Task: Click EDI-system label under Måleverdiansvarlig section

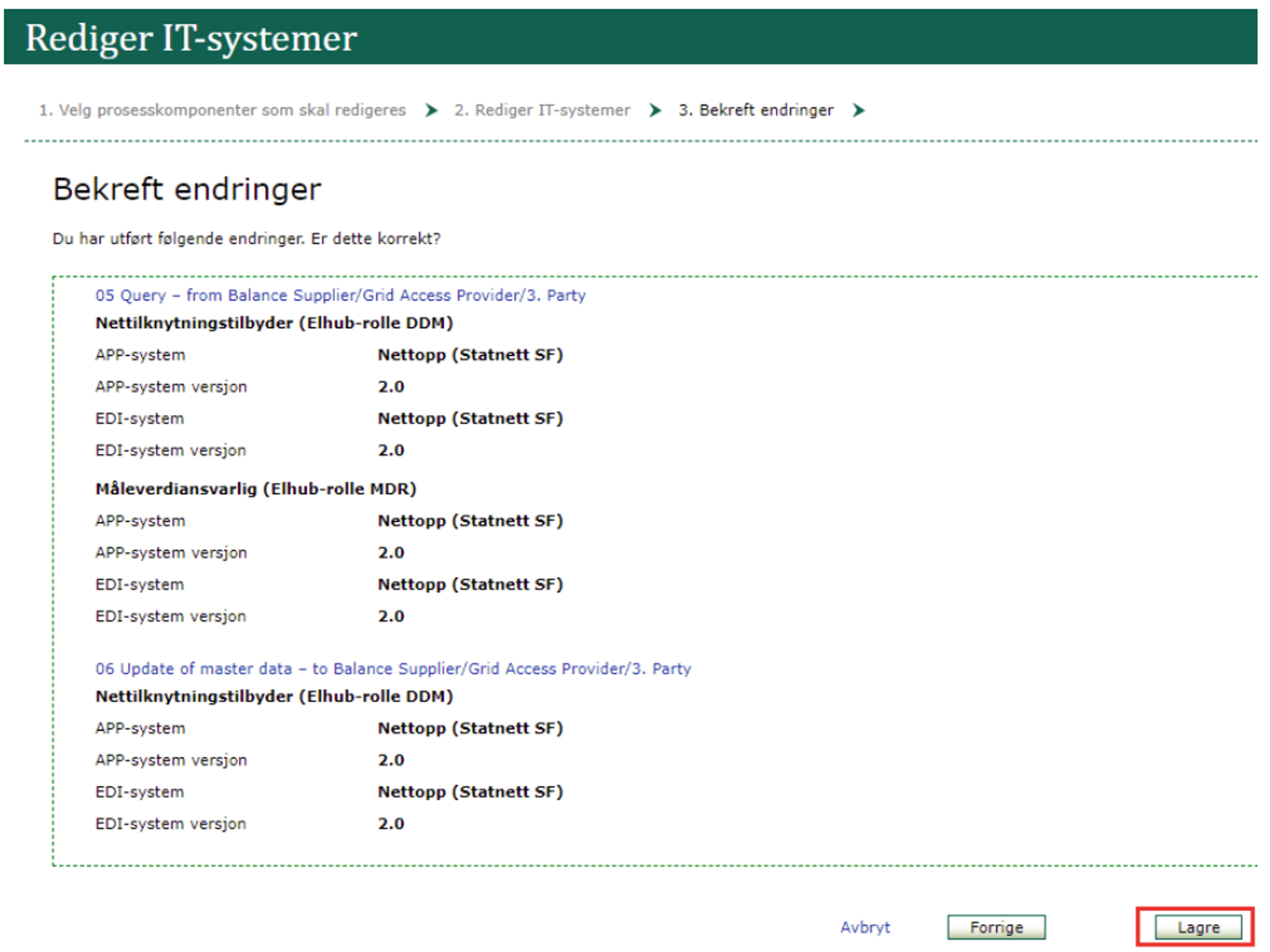Action: pyautogui.click(x=140, y=584)
